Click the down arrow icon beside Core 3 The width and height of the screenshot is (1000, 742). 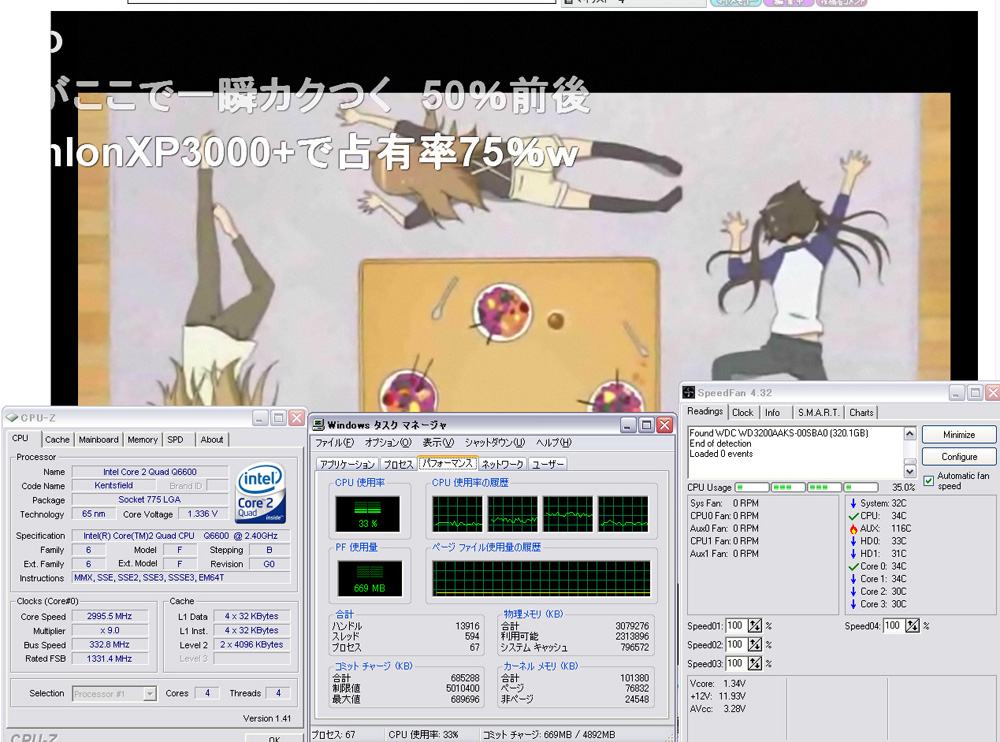point(853,604)
